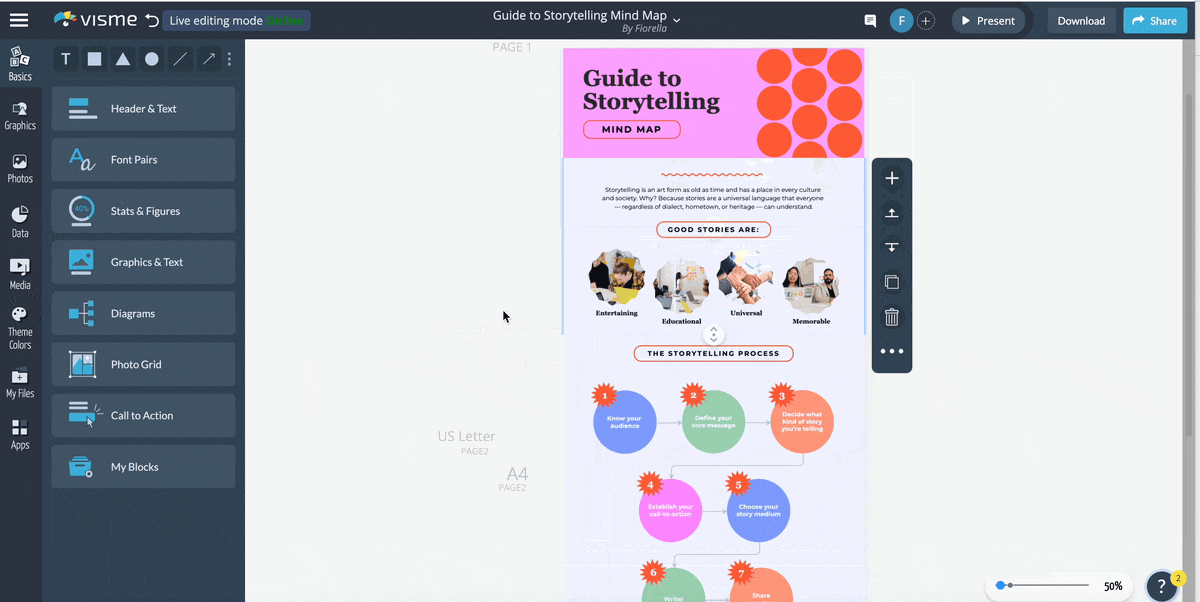1200x602 pixels.
Task: Add a new block with the plus icon
Action: (891, 178)
